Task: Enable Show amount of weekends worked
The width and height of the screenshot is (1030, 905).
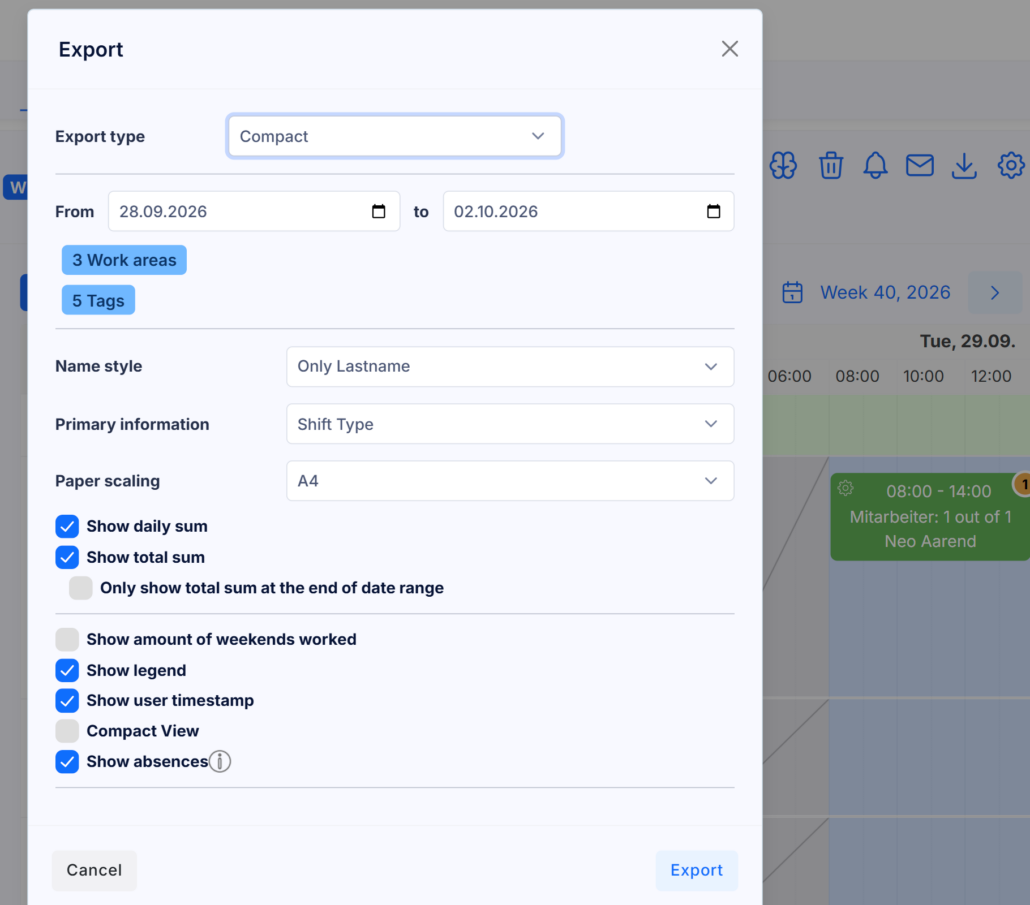Action: pos(67,640)
